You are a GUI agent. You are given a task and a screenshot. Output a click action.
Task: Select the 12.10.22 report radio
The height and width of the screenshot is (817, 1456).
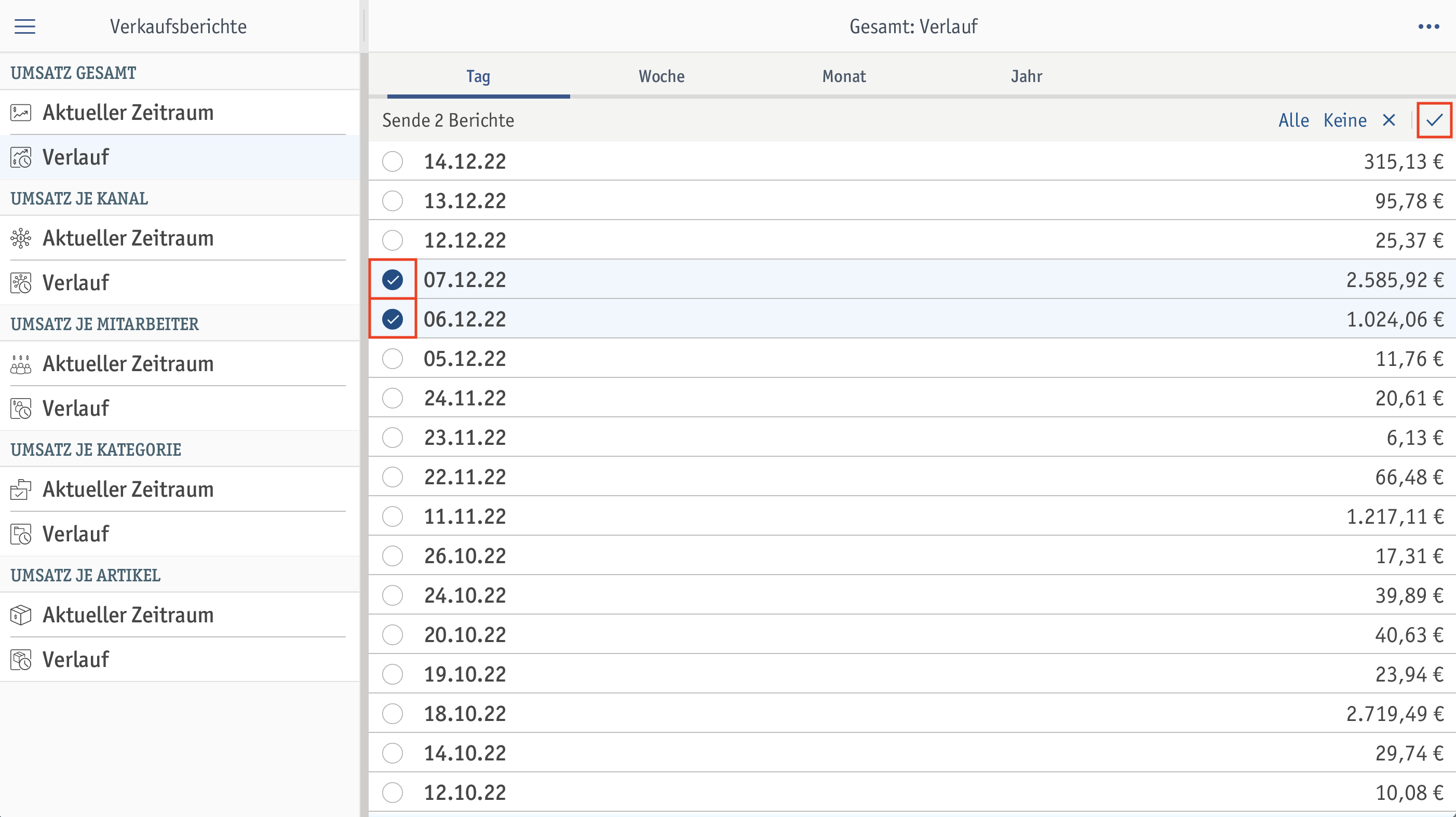(392, 793)
